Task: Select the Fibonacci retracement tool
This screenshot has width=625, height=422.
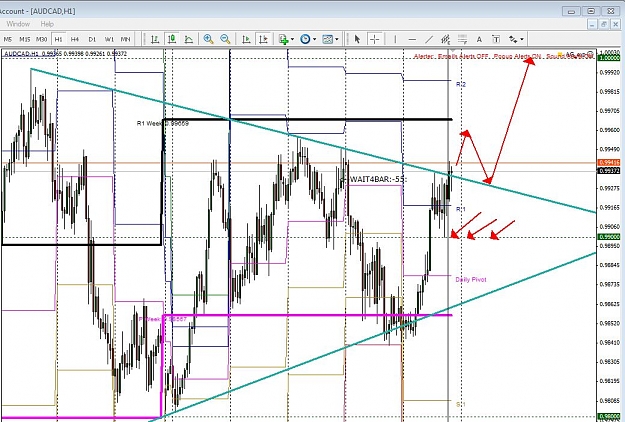Action: tap(462, 39)
